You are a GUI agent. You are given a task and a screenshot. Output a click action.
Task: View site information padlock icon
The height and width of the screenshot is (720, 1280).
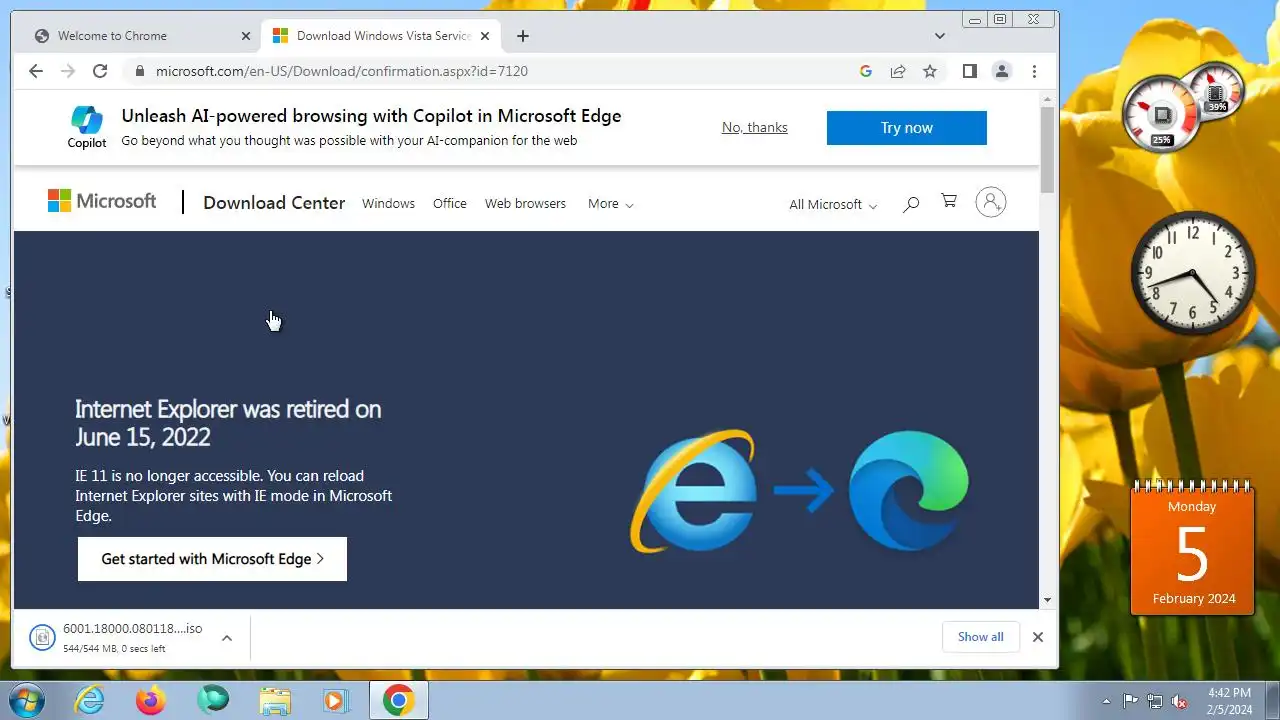pos(139,71)
